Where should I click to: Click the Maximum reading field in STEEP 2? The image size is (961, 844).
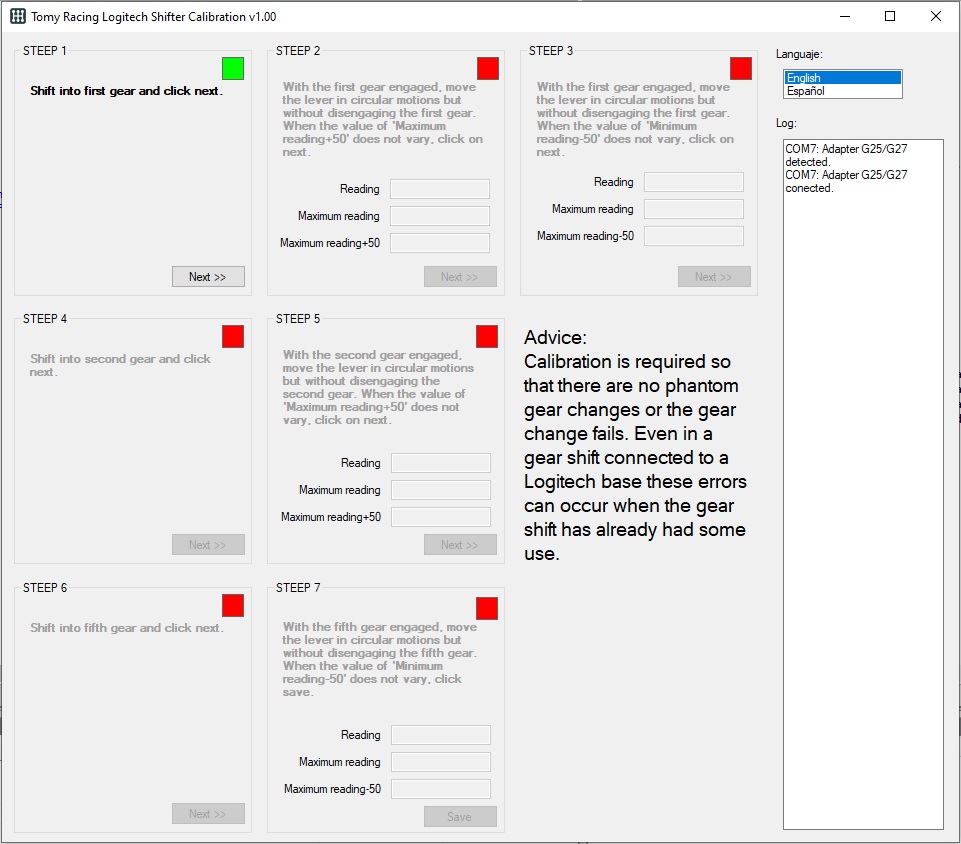(x=440, y=216)
